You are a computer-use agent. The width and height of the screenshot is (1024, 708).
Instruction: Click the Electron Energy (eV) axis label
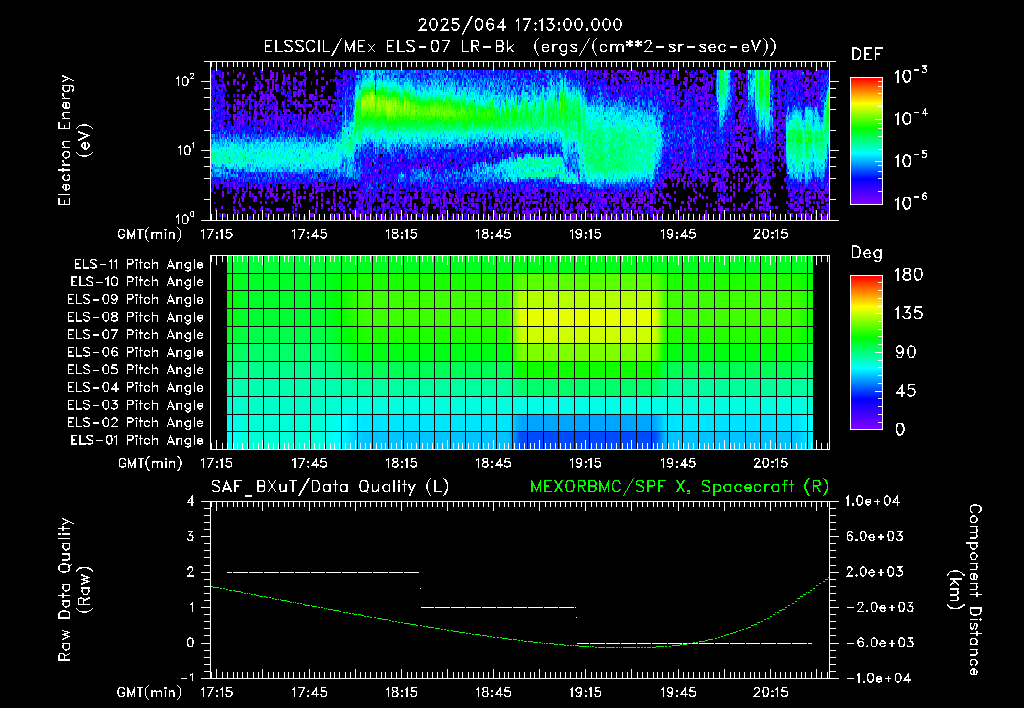click(x=75, y=140)
